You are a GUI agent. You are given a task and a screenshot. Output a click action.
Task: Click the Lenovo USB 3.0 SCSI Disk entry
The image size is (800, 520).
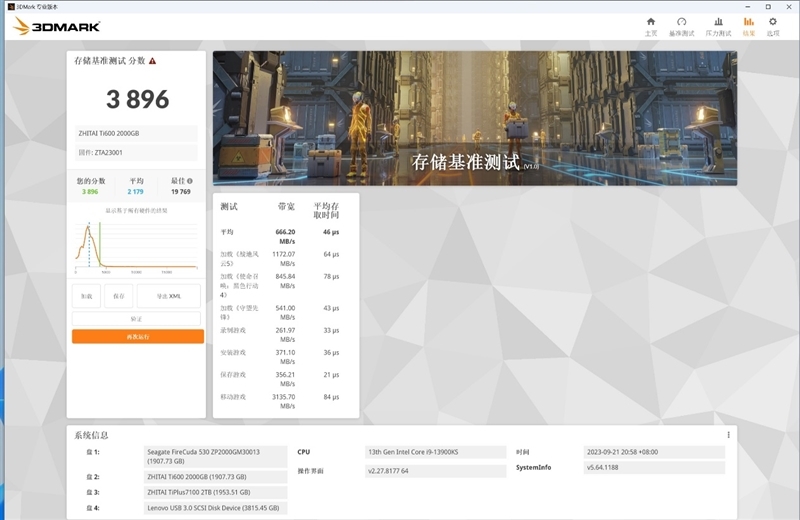click(x=216, y=508)
